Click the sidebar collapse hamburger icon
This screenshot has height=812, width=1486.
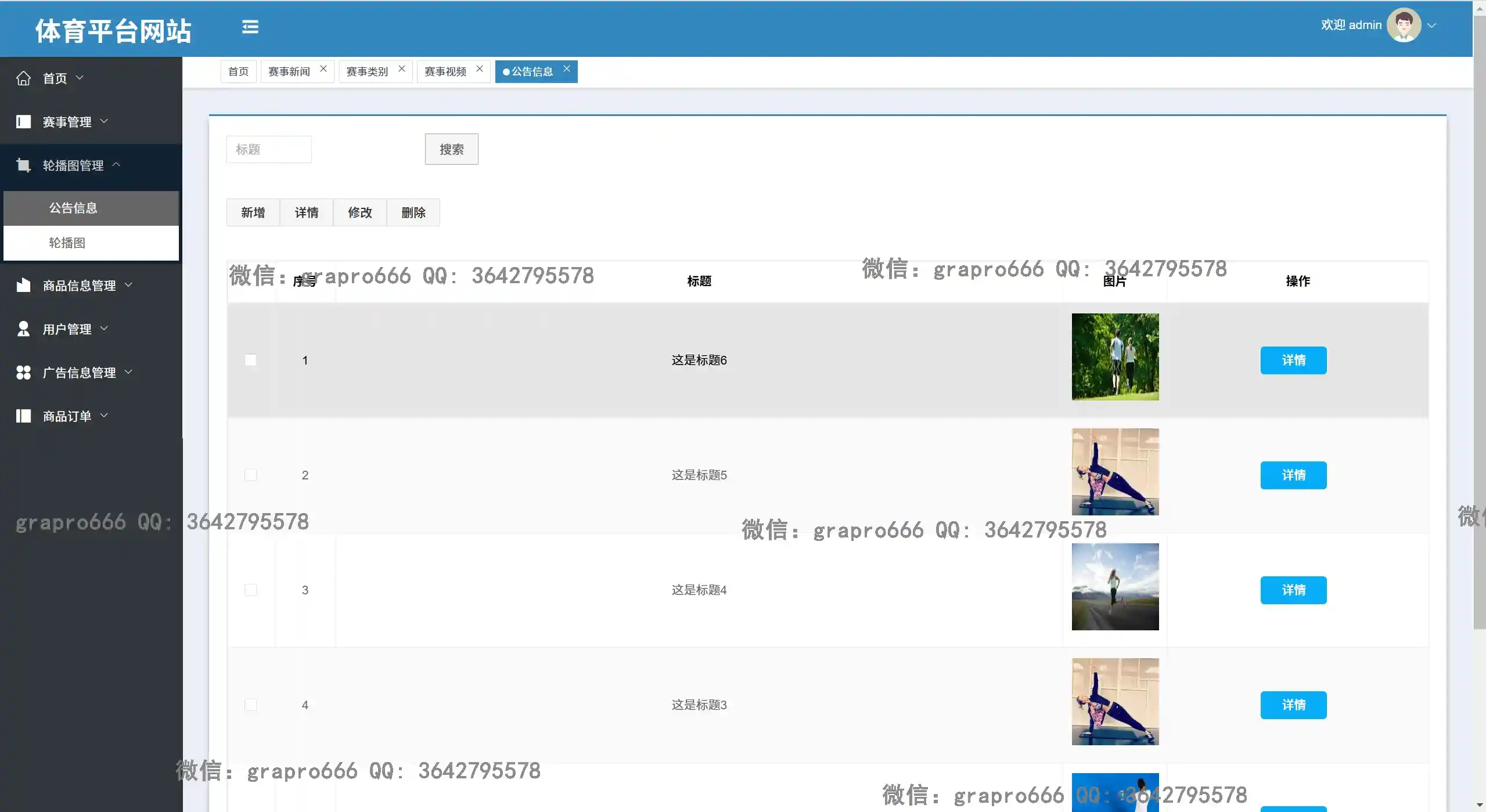(x=250, y=26)
